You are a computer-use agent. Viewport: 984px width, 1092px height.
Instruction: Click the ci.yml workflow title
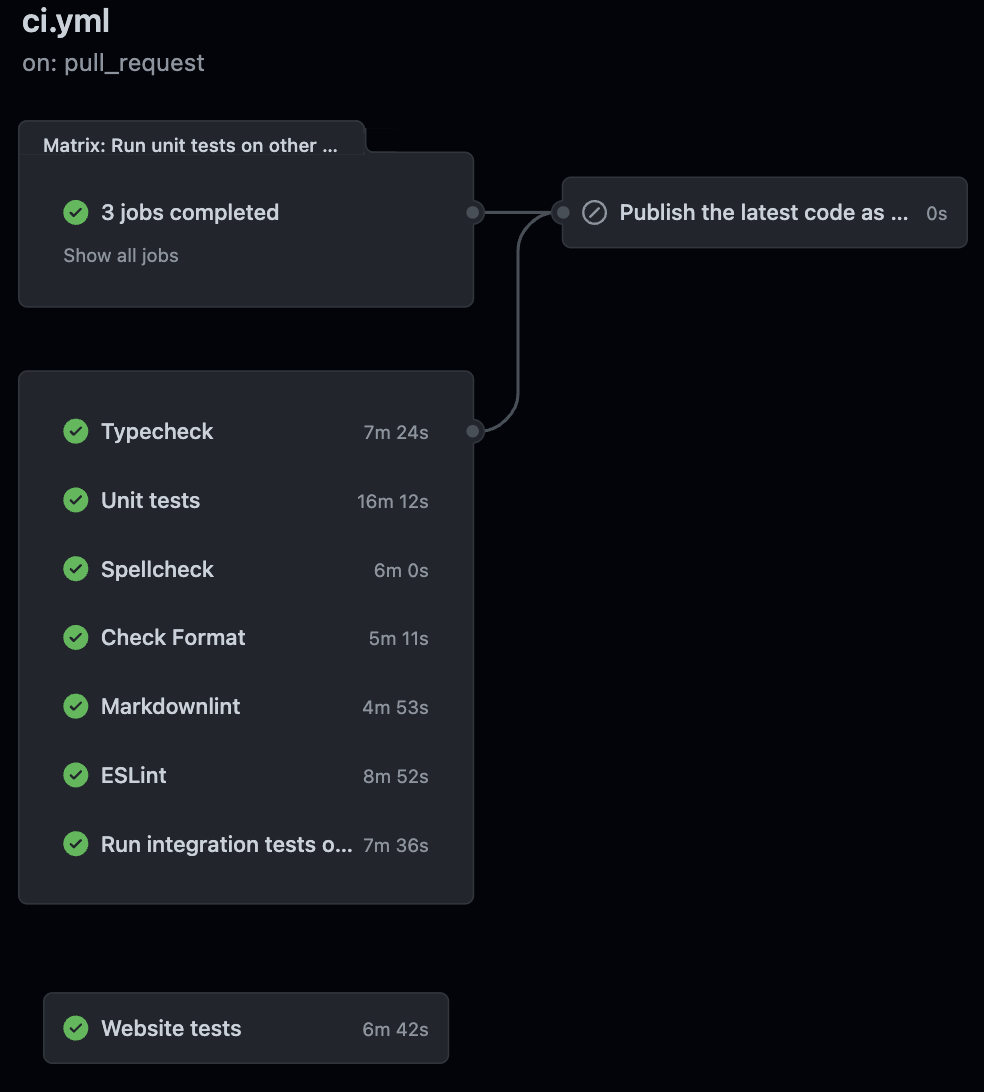pyautogui.click(x=66, y=21)
